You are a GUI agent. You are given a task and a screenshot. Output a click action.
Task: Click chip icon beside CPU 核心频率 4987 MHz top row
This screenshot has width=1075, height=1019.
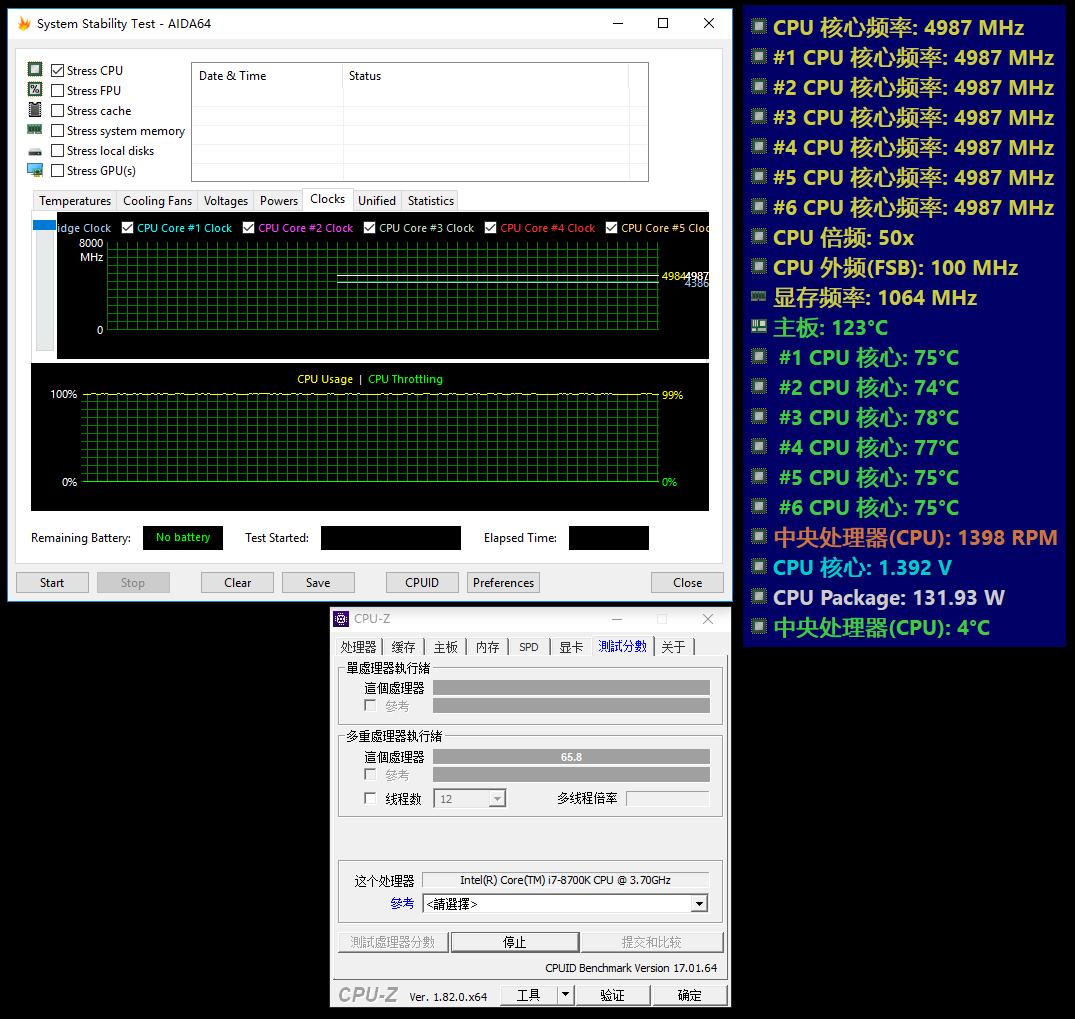click(x=758, y=26)
